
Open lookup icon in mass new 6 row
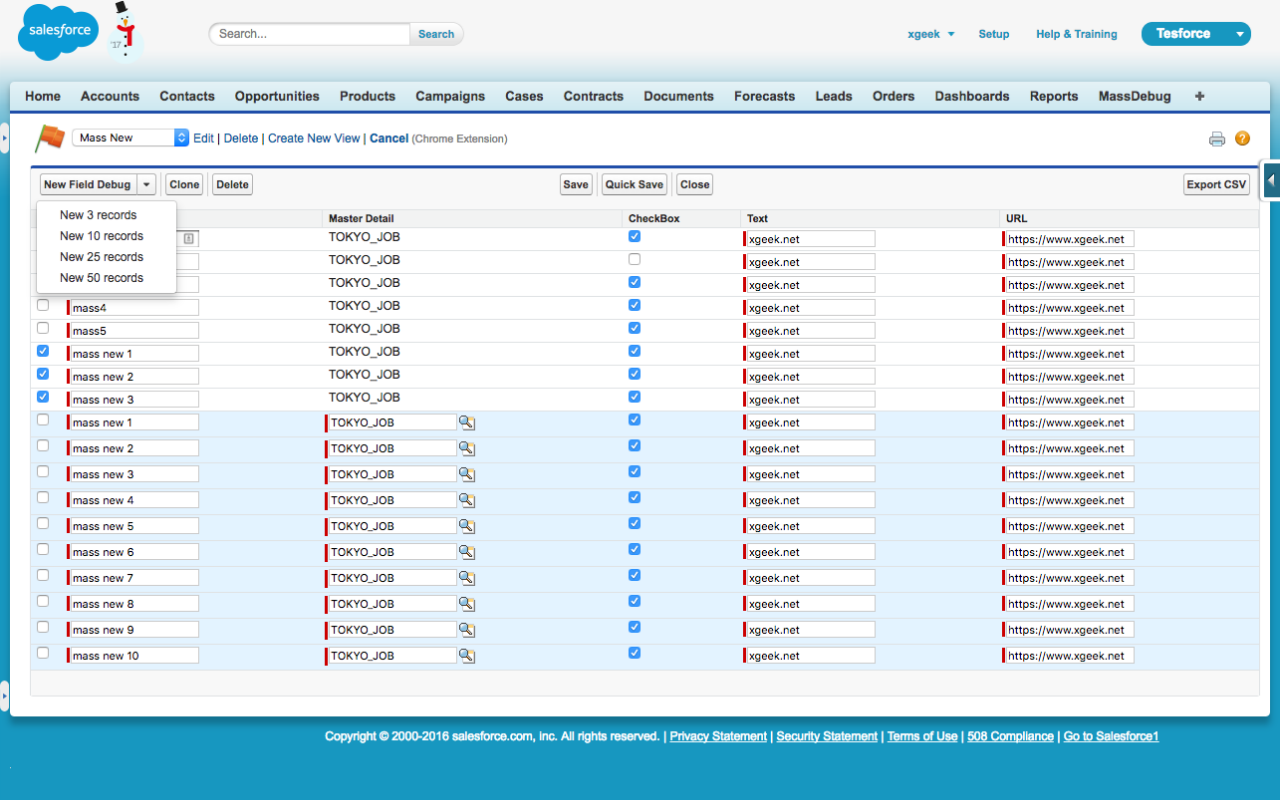click(x=466, y=552)
